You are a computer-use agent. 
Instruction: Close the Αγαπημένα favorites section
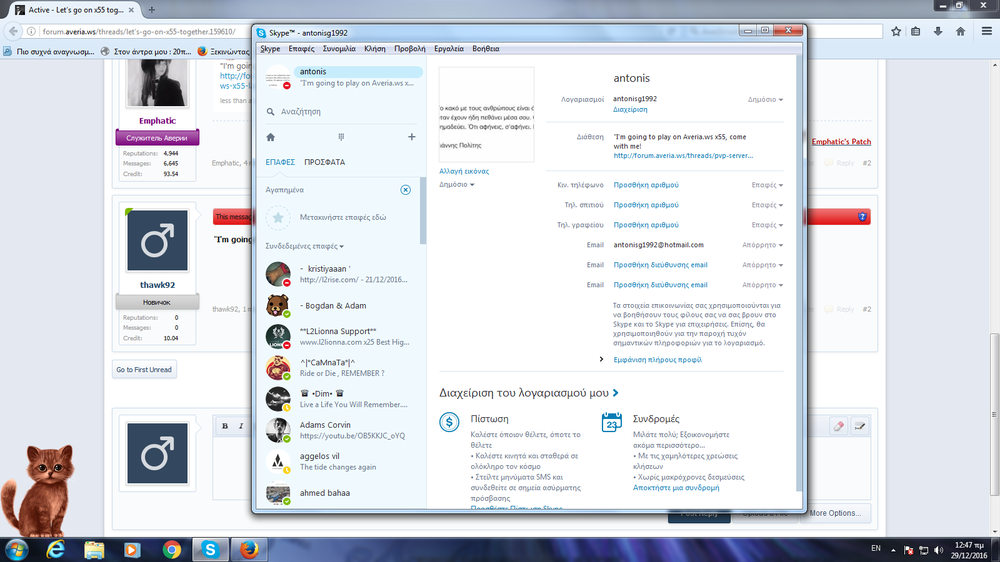tap(405, 189)
